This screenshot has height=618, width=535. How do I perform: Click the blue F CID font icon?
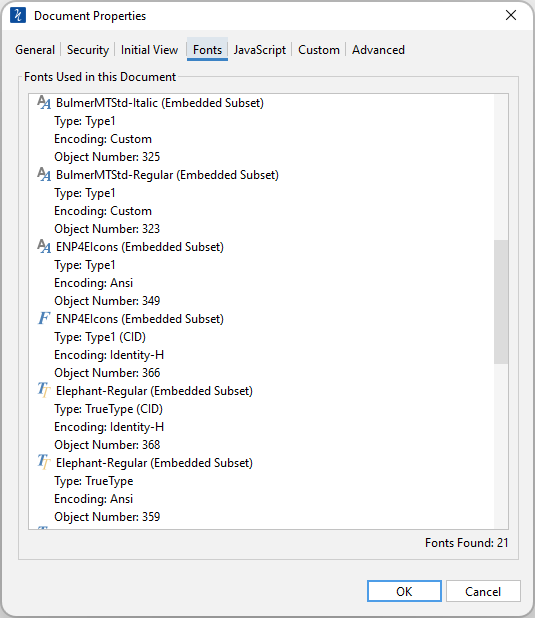click(x=44, y=318)
